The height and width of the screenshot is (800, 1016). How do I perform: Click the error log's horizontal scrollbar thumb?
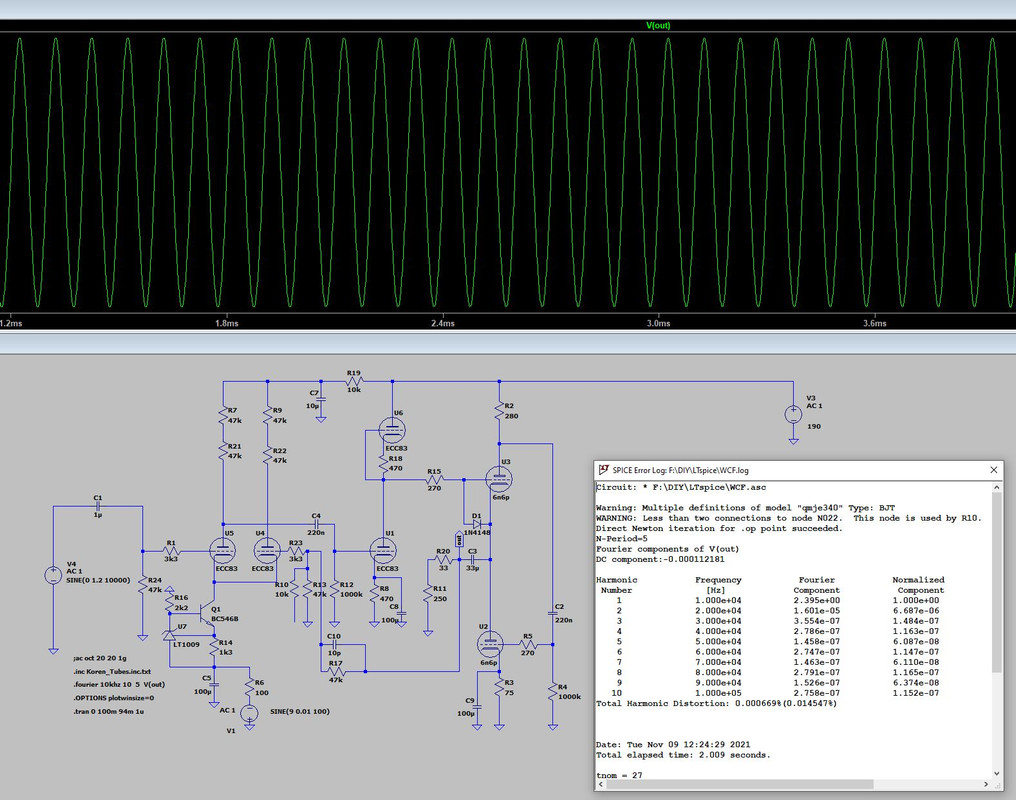[x=739, y=784]
